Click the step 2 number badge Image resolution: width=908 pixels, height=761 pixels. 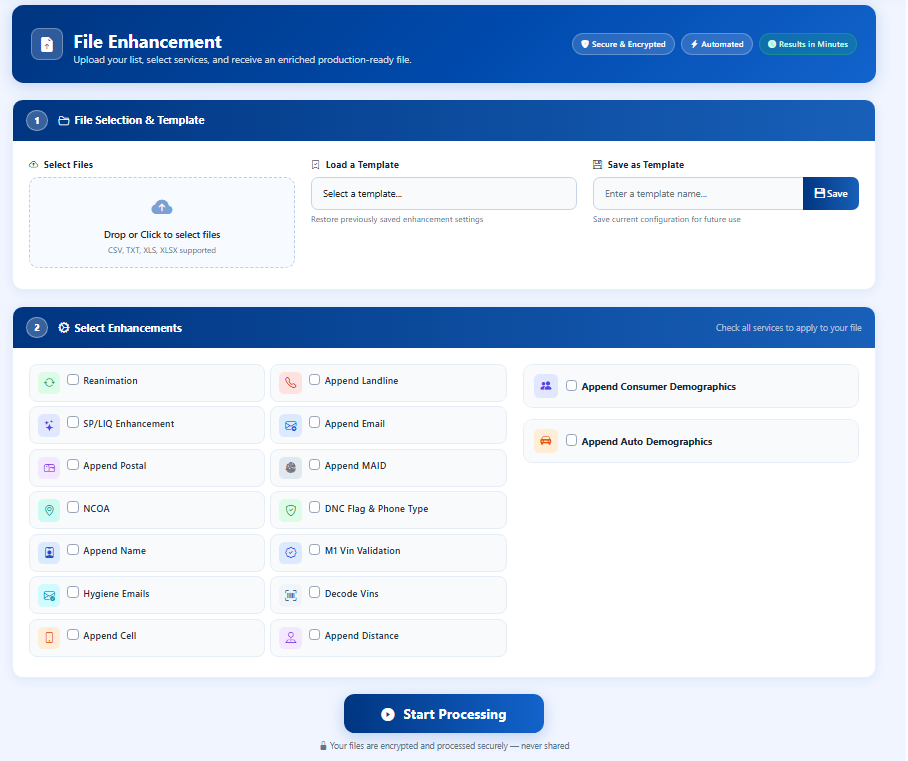[x=37, y=328]
